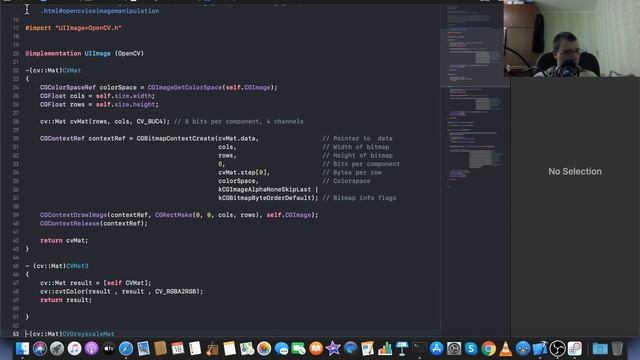The image size is (640, 360).
Task: Click 'self.size.height' on rows line
Action: (x=126, y=104)
